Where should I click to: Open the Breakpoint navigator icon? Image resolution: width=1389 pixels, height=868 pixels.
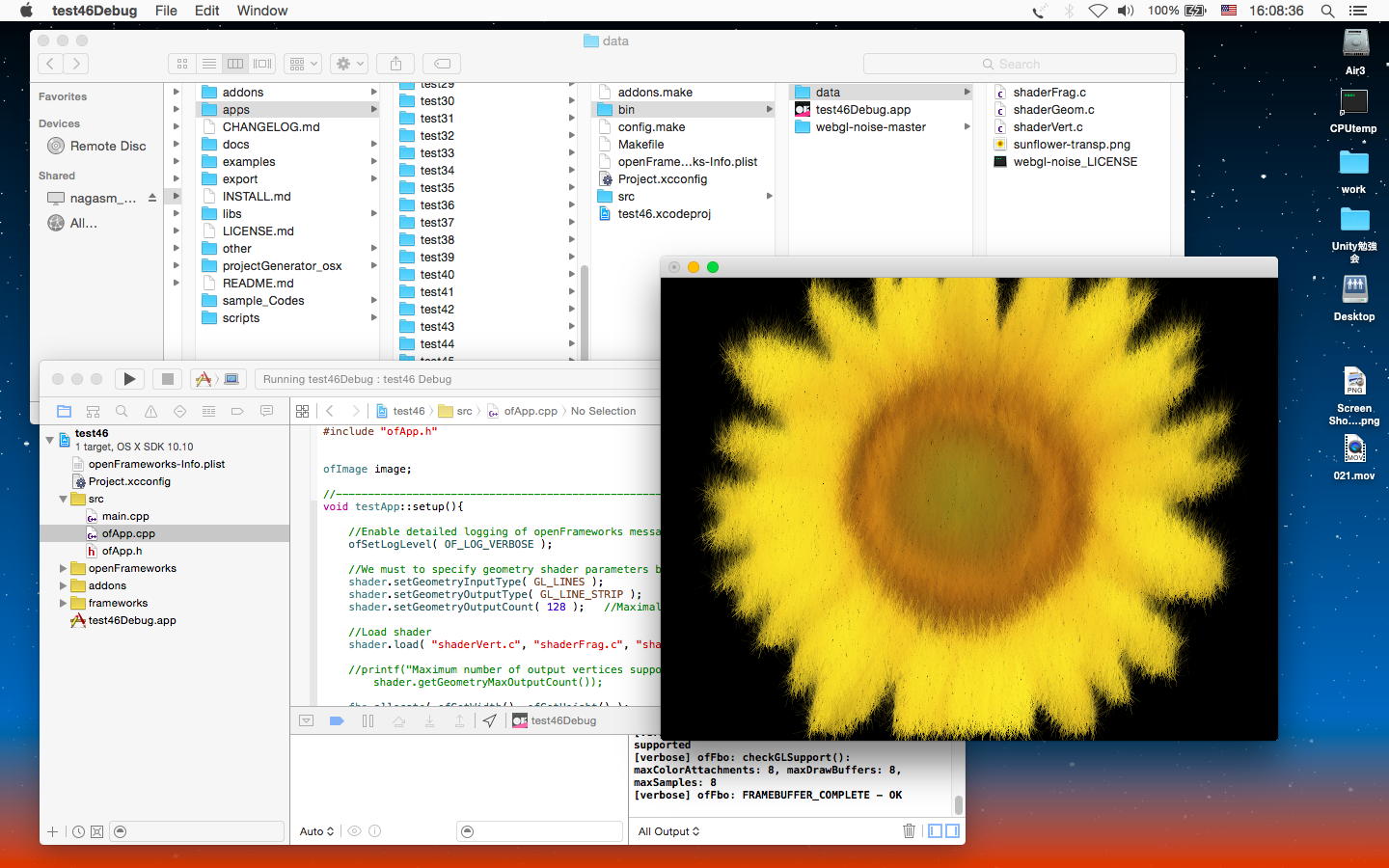(x=237, y=411)
